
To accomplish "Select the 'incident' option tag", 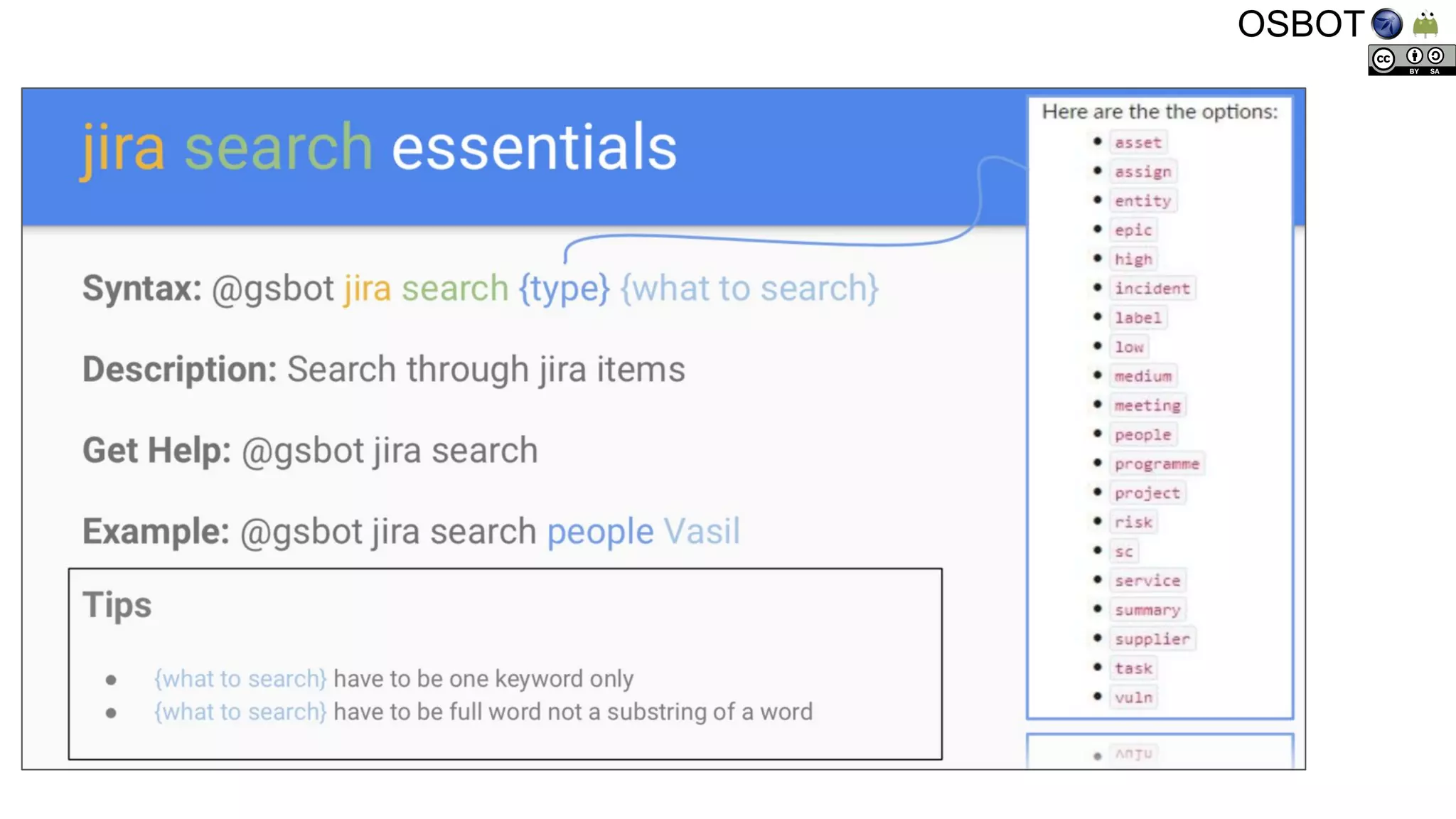I will (1152, 289).
